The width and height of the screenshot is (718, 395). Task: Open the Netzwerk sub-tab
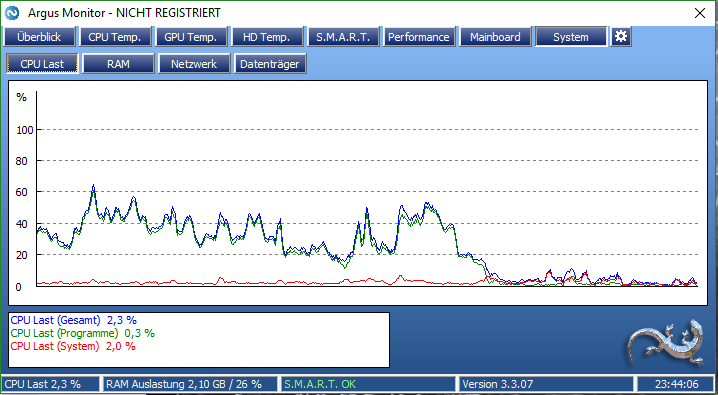(194, 64)
